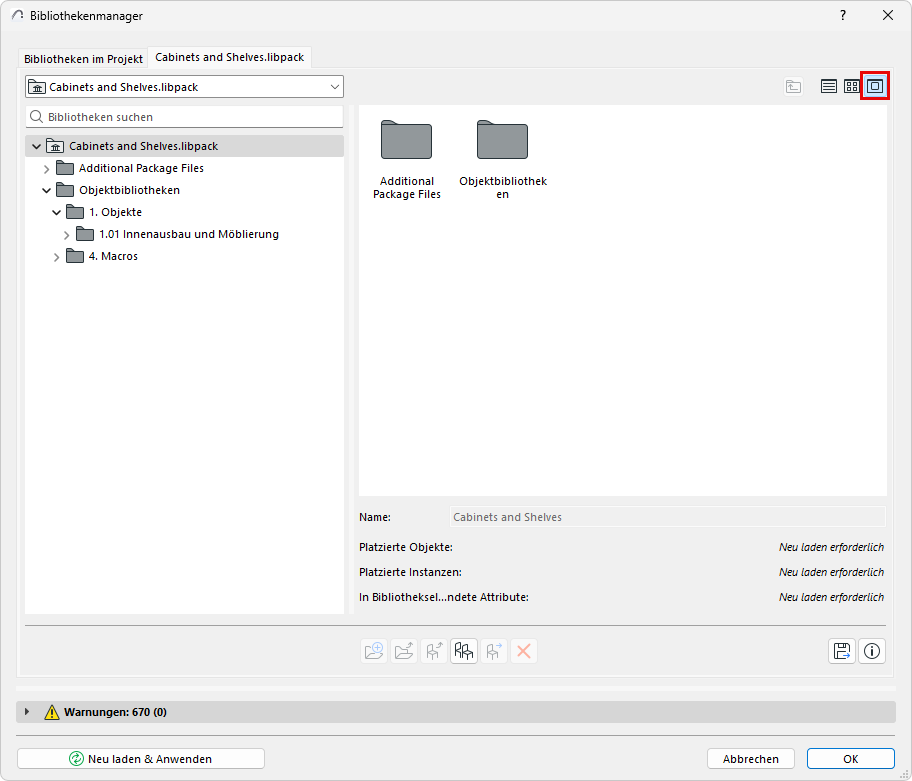Select Objektbibliotheken in the tree
Image resolution: width=912 pixels, height=781 pixels.
coord(129,190)
